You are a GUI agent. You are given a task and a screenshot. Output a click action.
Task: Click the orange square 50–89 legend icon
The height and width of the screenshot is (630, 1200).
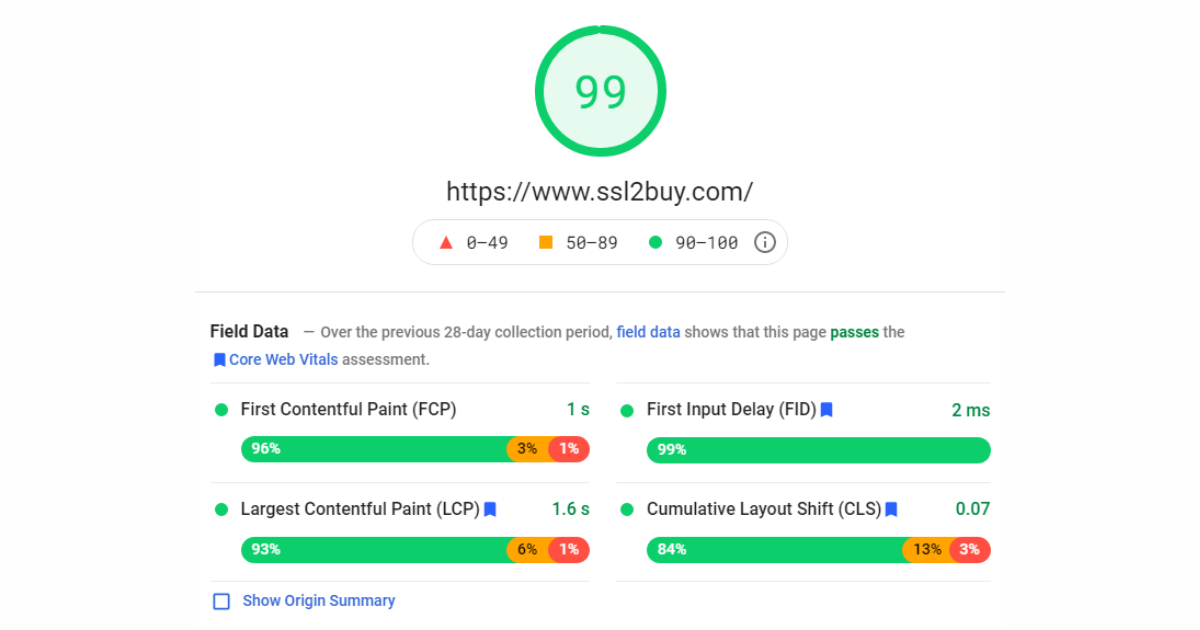(x=546, y=242)
